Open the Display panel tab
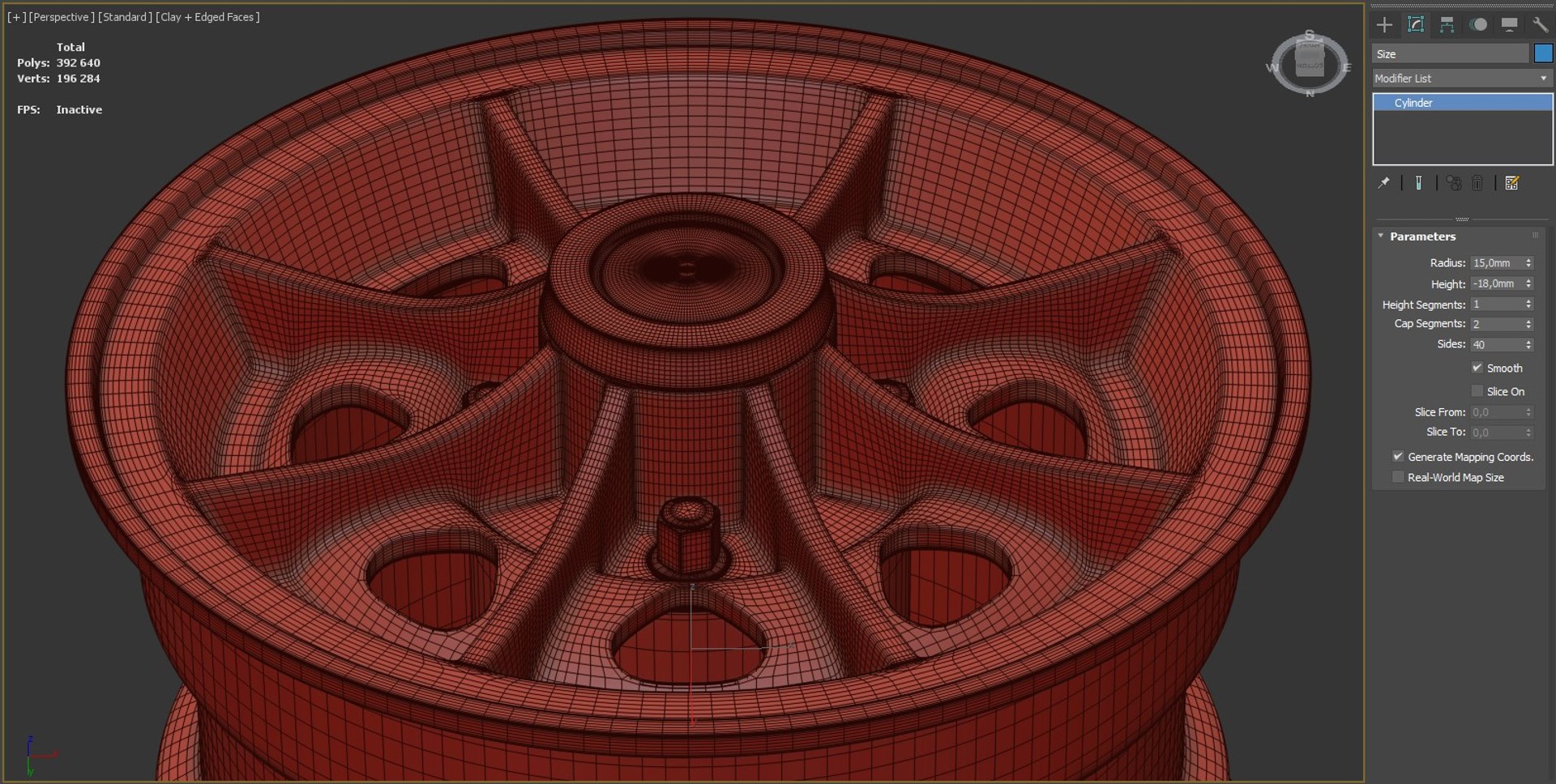This screenshot has height=784, width=1556. click(1509, 25)
